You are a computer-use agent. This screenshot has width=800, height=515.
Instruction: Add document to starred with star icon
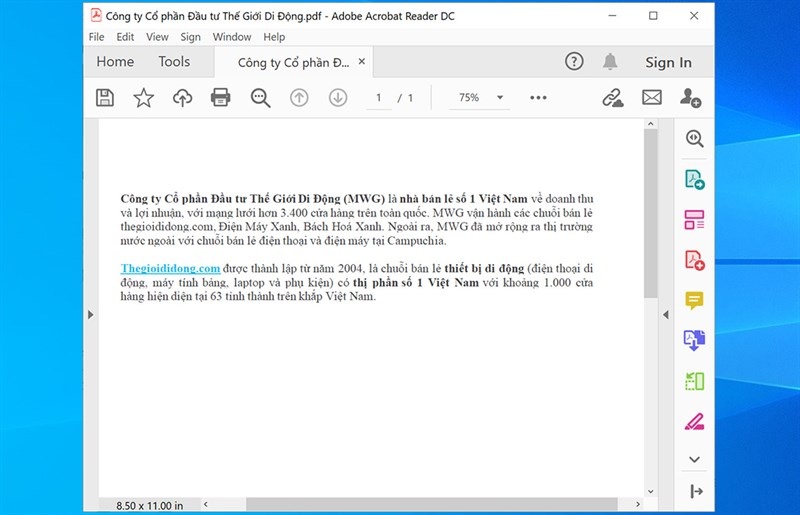pos(143,97)
